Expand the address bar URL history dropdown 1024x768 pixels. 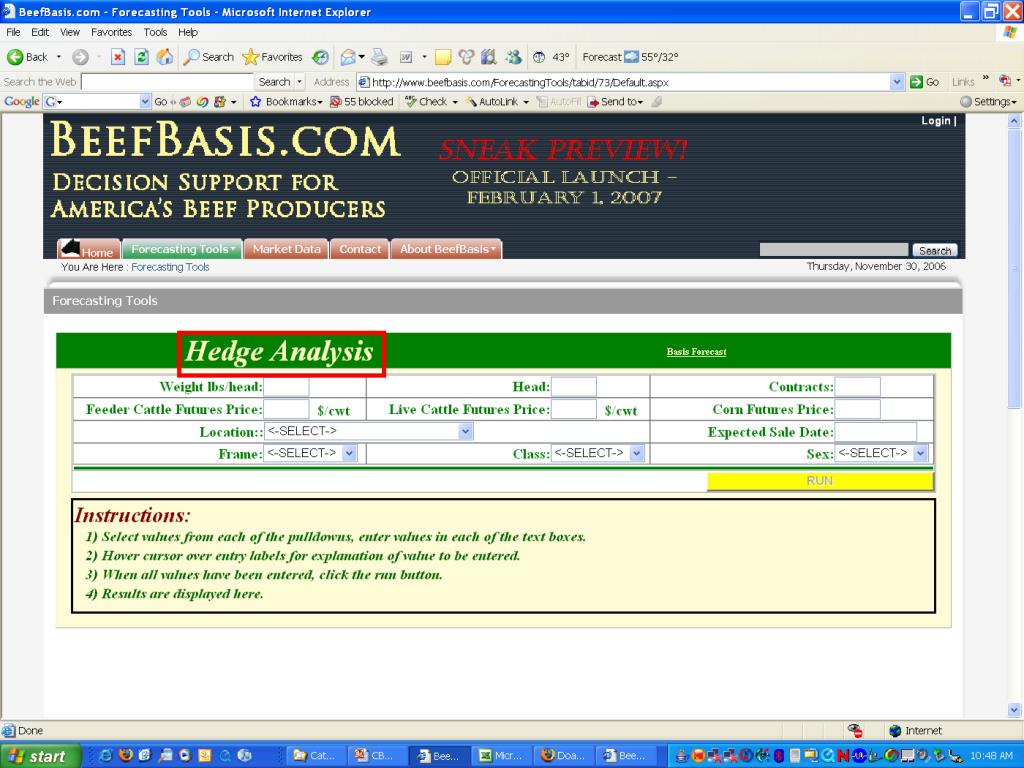pyautogui.click(x=897, y=82)
